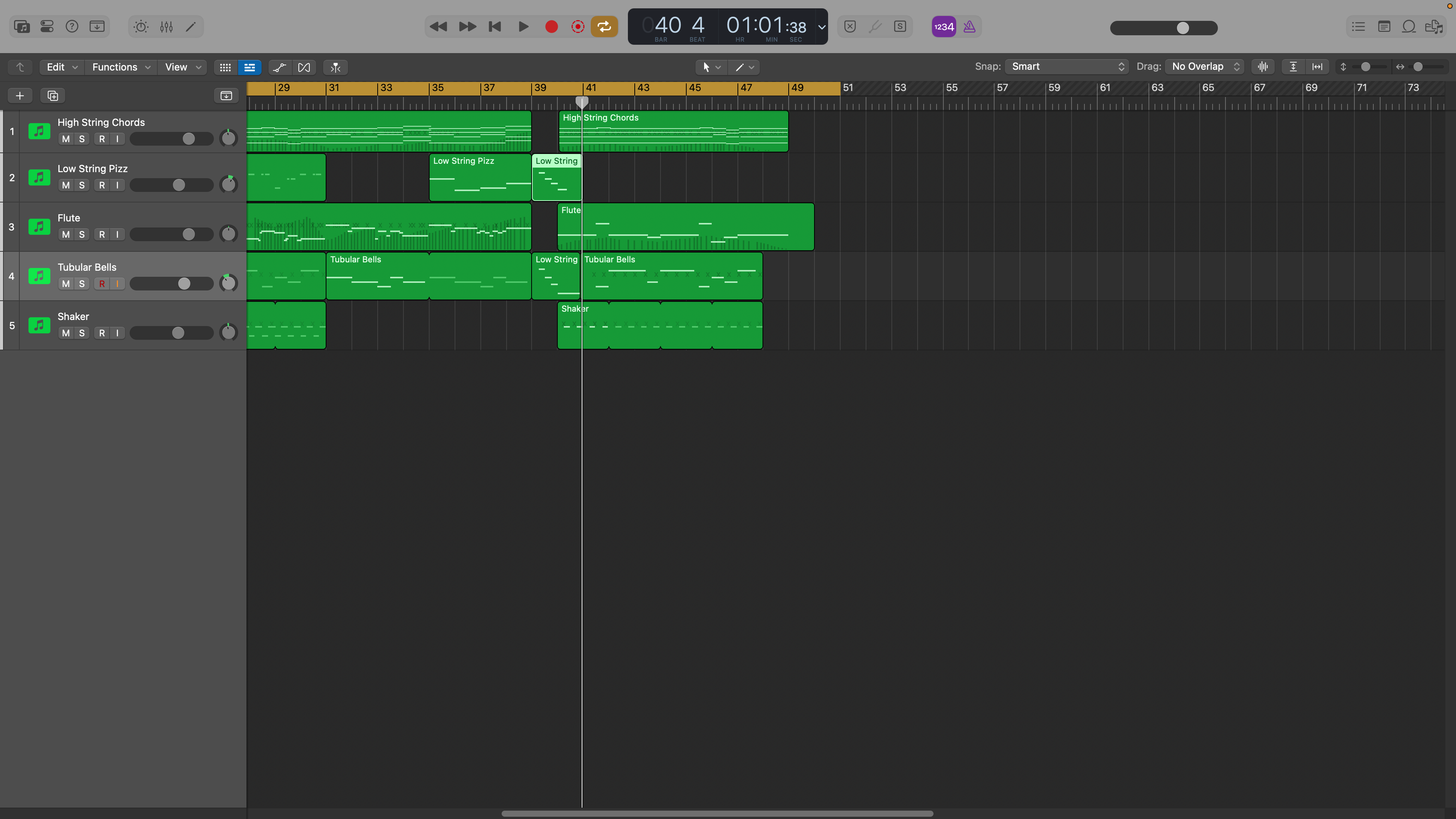Open the List Editors panel
Viewport: 1456px width, 819px height.
(1359, 27)
